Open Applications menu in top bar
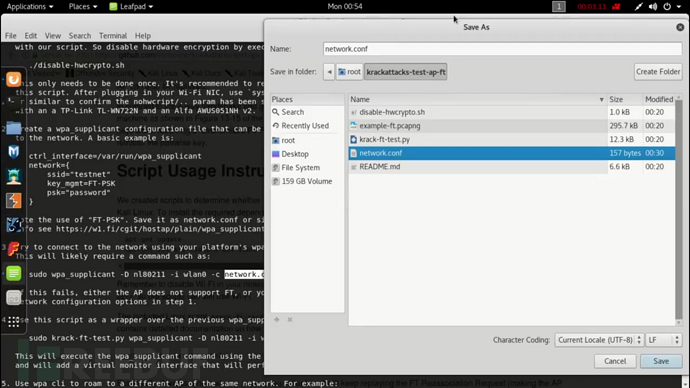The height and width of the screenshot is (388, 690). [30, 6]
